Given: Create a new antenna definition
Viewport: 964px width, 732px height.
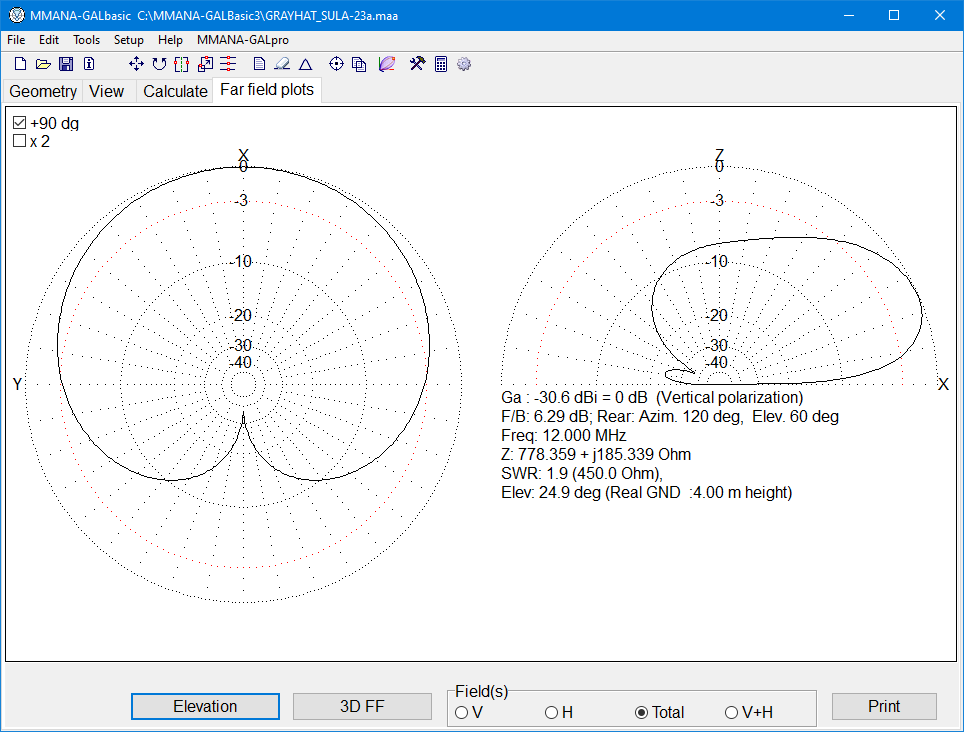Looking at the screenshot, I should pos(20,63).
